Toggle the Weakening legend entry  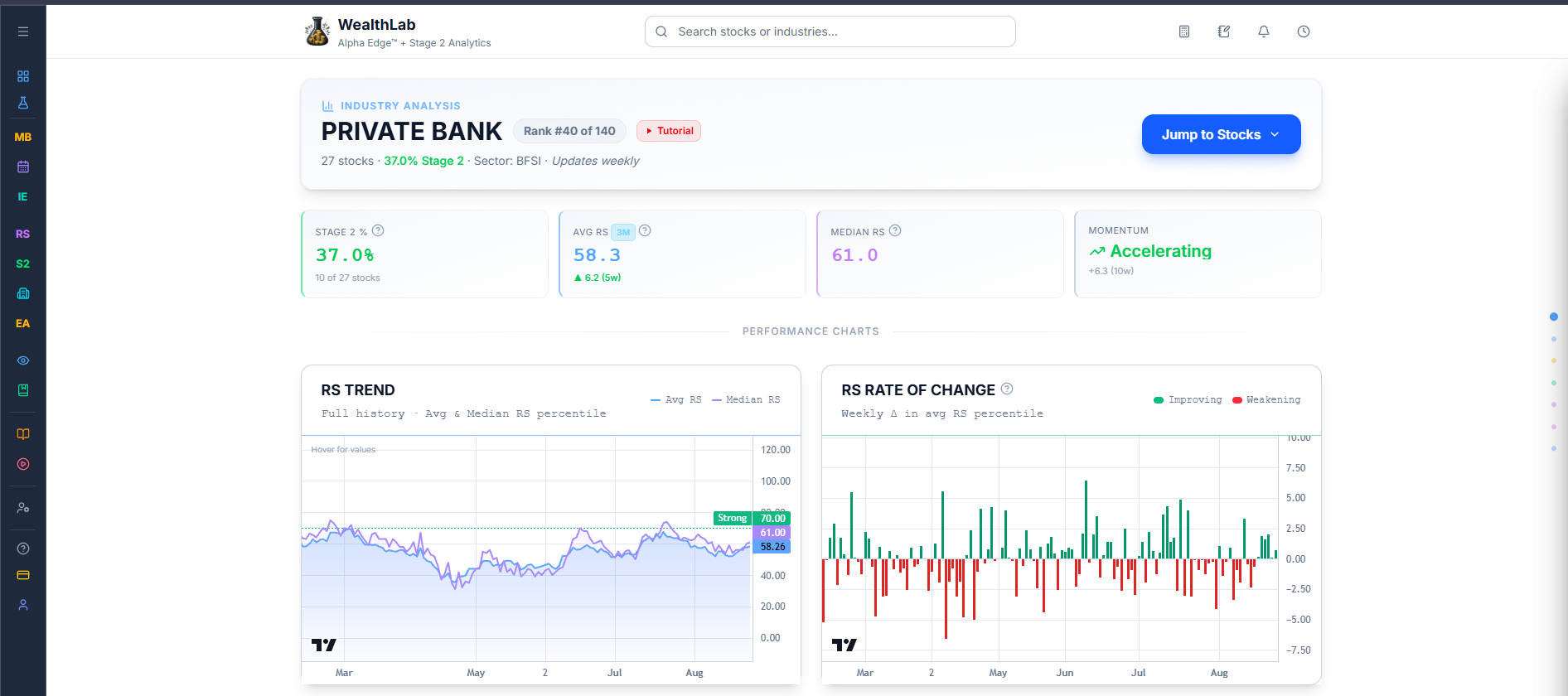(x=1266, y=399)
